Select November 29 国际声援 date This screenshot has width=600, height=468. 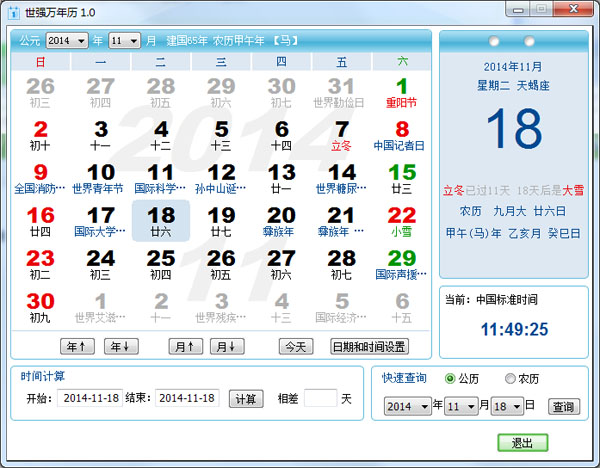[402, 264]
